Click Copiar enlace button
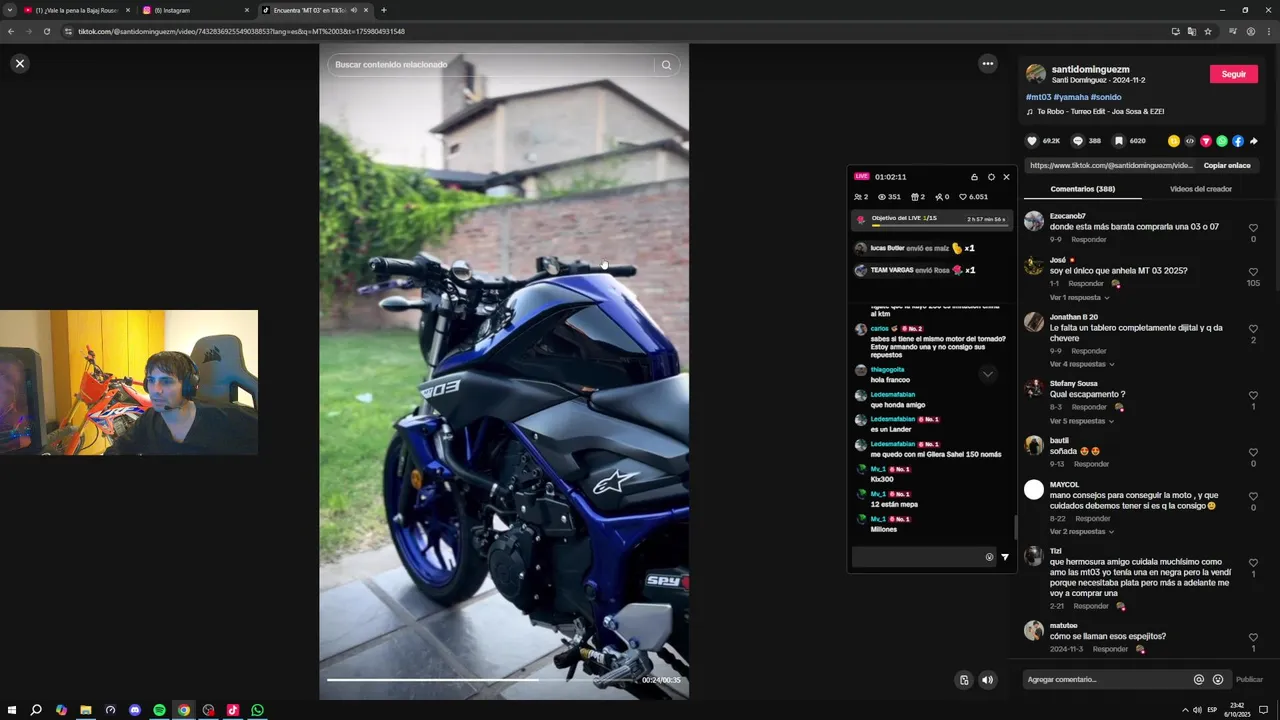The height and width of the screenshot is (720, 1280). click(x=1227, y=165)
